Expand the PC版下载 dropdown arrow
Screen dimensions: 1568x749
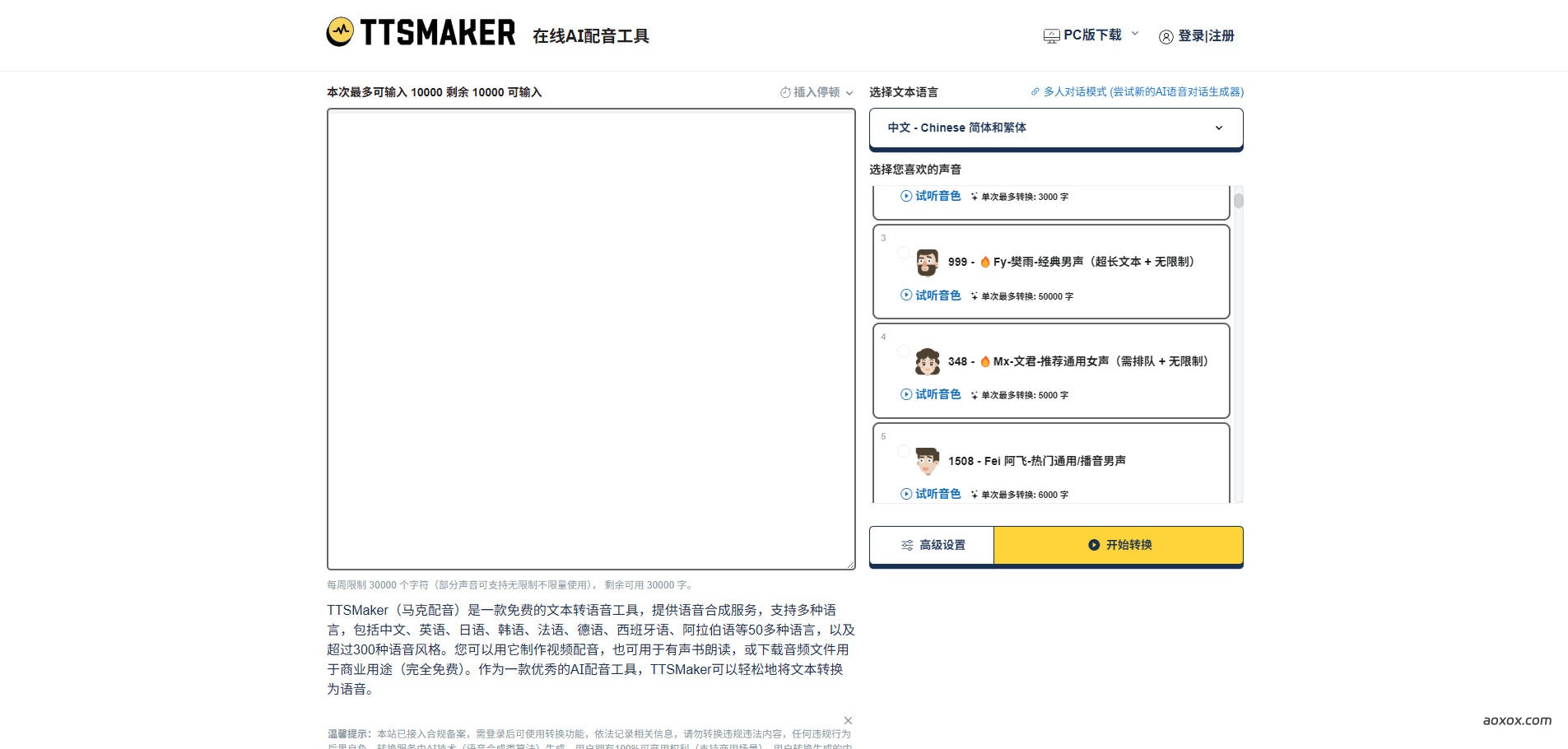tap(1135, 34)
